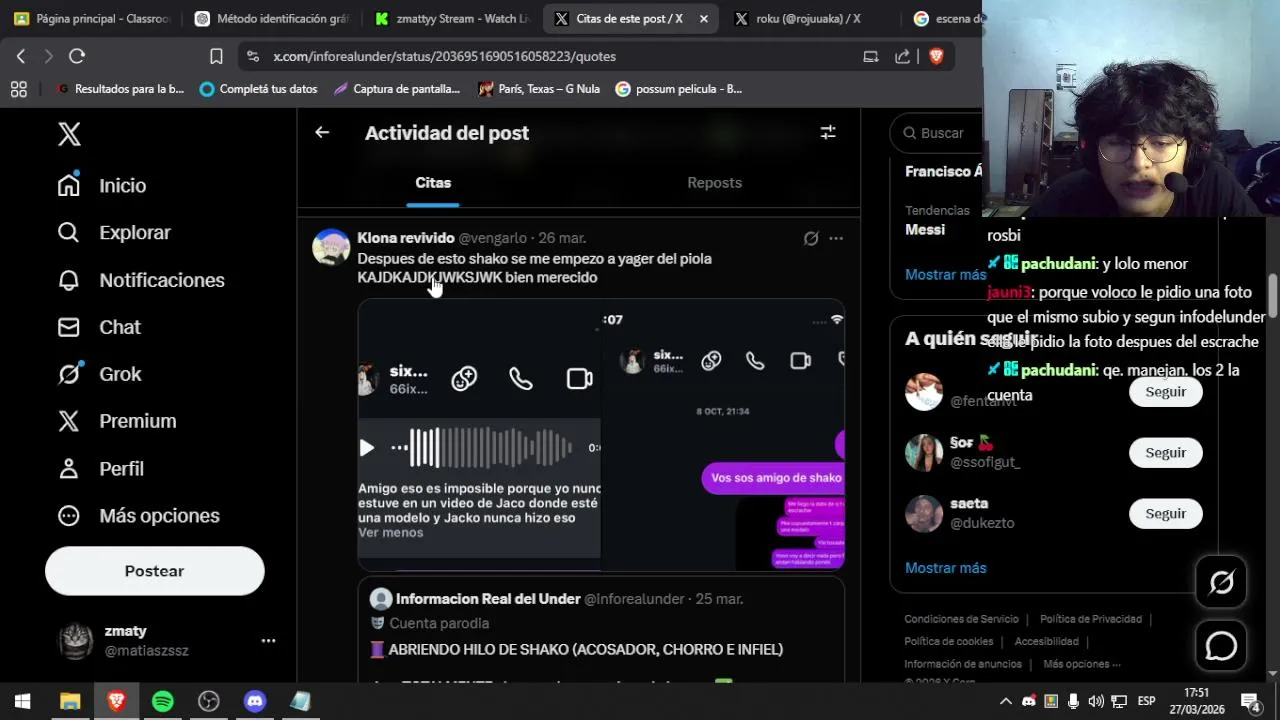Follow the @fentanyl account
The image size is (1280, 720).
pyautogui.click(x=1165, y=392)
